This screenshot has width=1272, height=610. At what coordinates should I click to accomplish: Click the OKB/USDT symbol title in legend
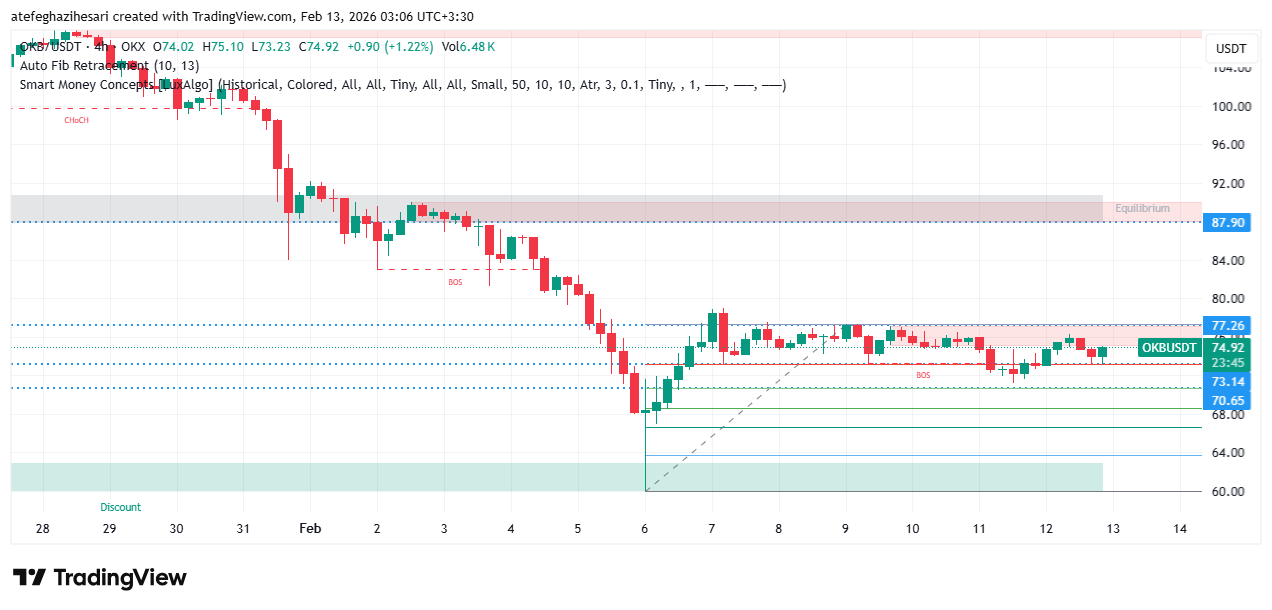click(50, 46)
